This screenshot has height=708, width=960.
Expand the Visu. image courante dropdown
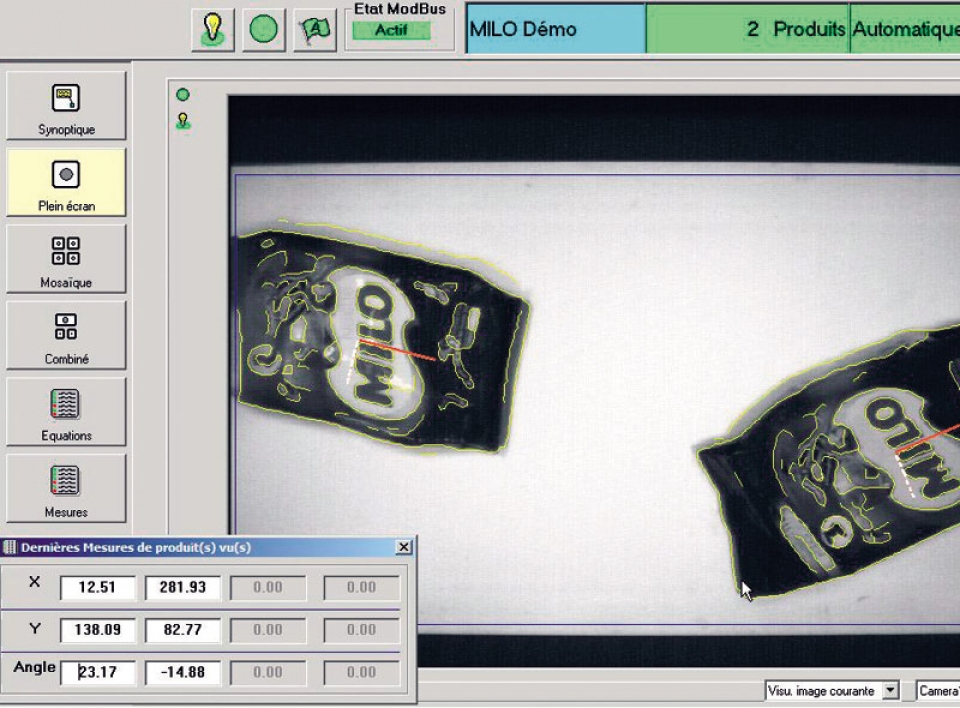point(891,691)
